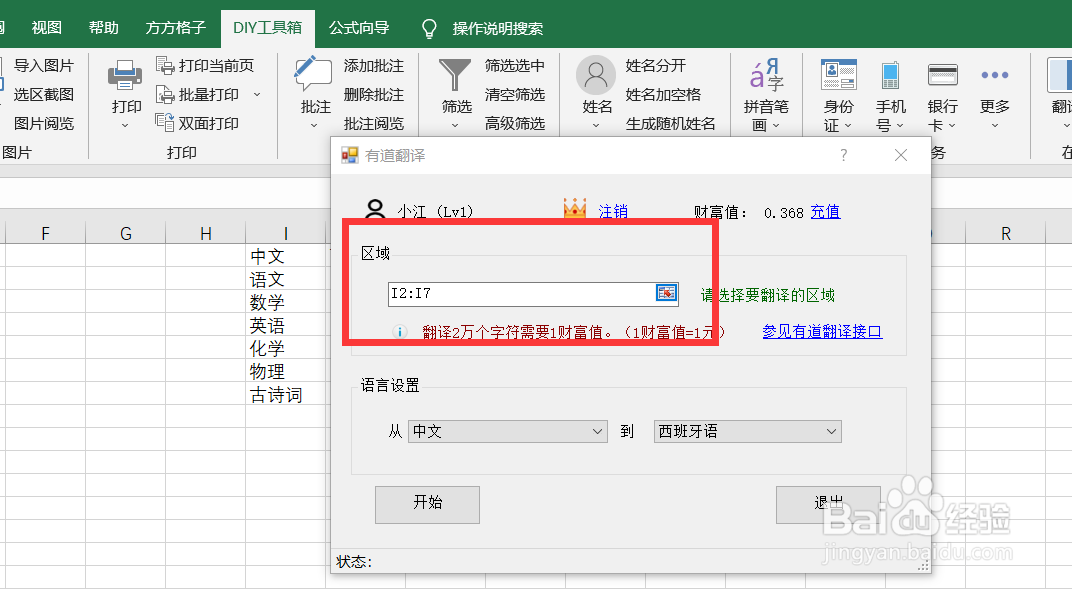Click the More (更多) dots icon
The width and height of the screenshot is (1072, 589).
click(x=994, y=74)
